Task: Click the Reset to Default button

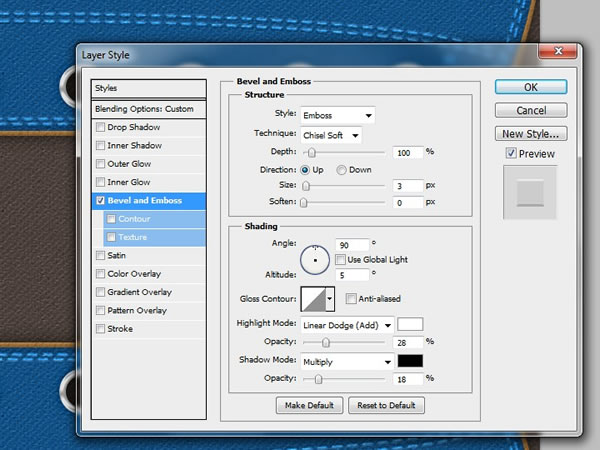Action: click(386, 405)
